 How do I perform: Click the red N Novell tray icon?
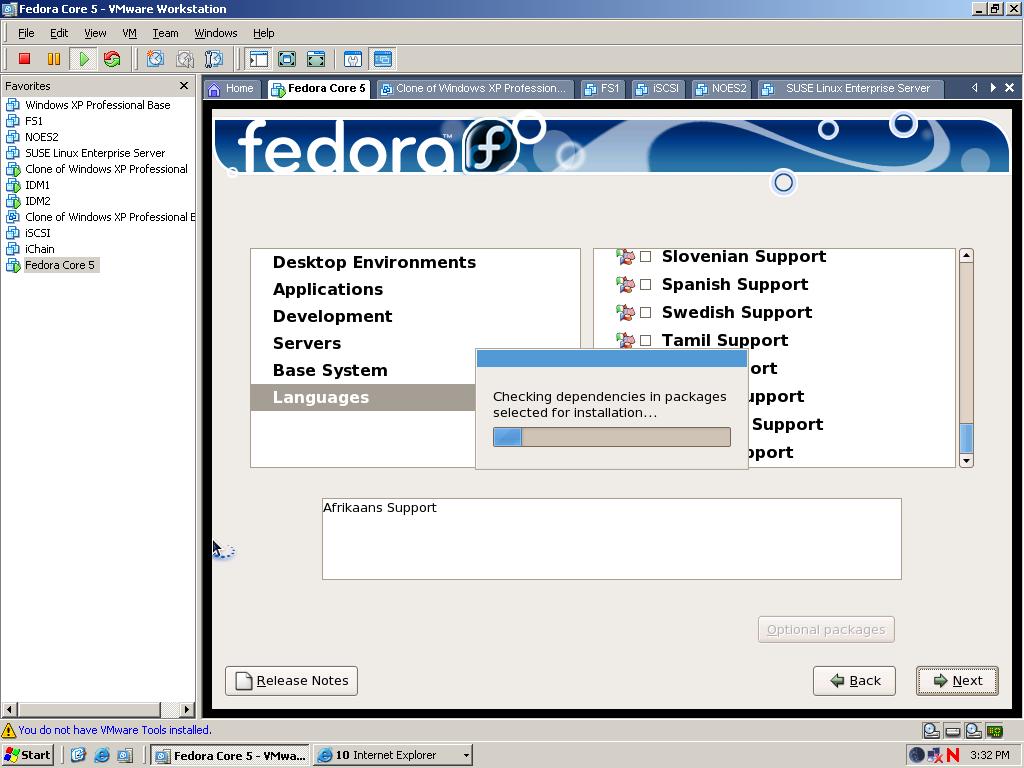pos(953,755)
